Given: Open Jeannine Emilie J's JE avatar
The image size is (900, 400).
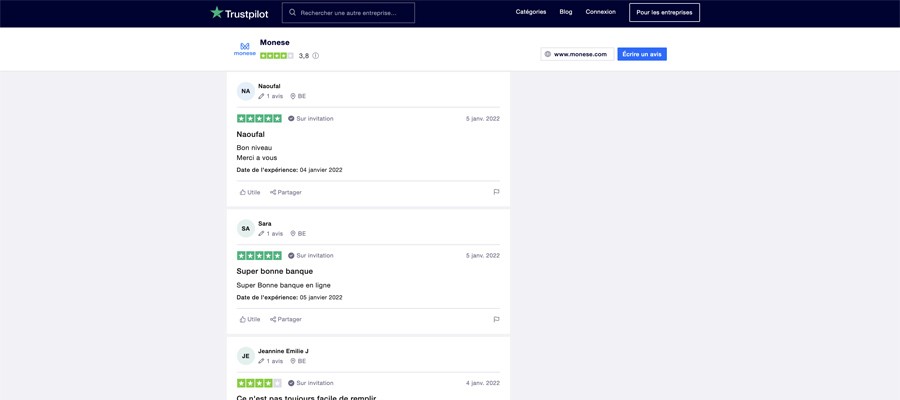Looking at the screenshot, I should pyautogui.click(x=246, y=356).
